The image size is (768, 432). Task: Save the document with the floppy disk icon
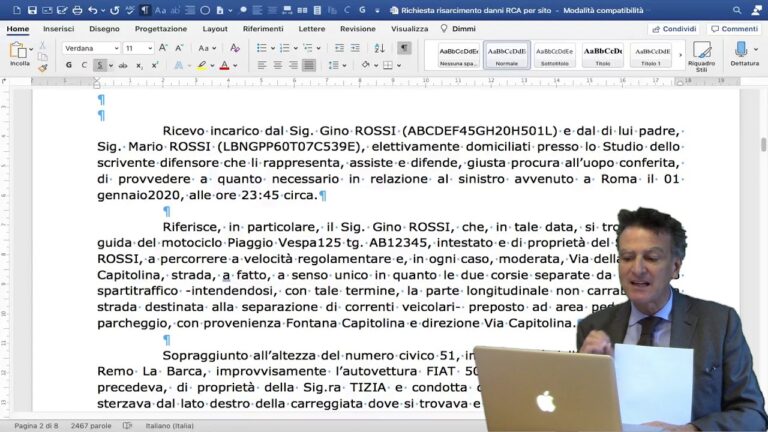pyautogui.click(x=32, y=10)
